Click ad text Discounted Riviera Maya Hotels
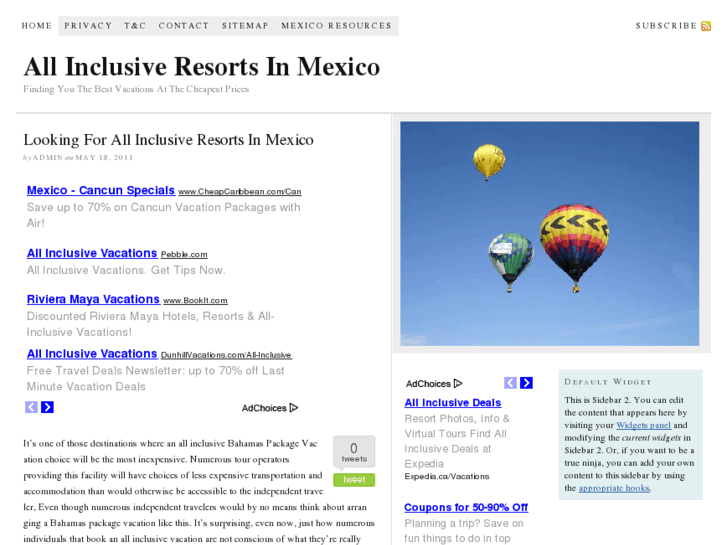This screenshot has height=545, width=727. (150, 324)
